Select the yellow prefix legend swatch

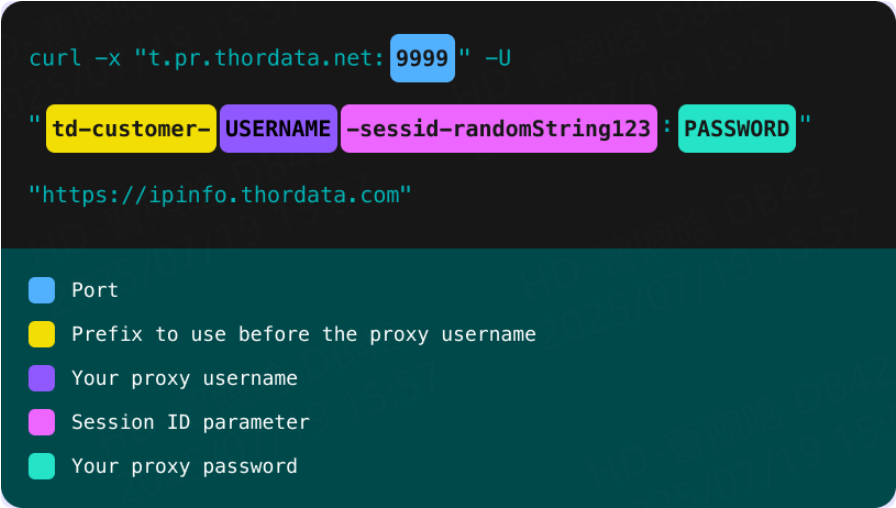click(42, 334)
